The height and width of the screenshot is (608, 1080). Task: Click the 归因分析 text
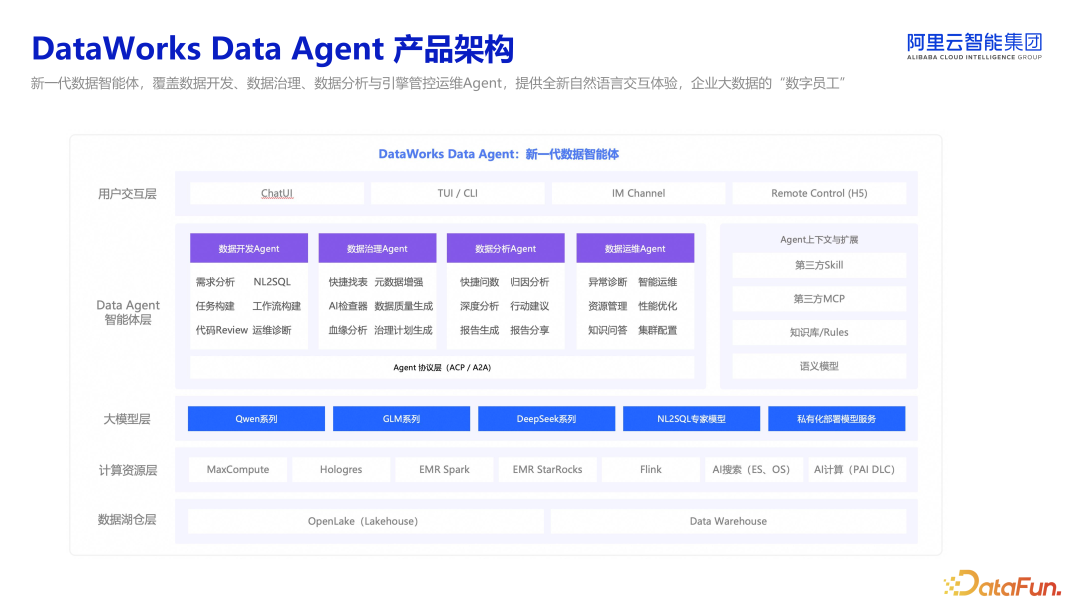click(530, 282)
